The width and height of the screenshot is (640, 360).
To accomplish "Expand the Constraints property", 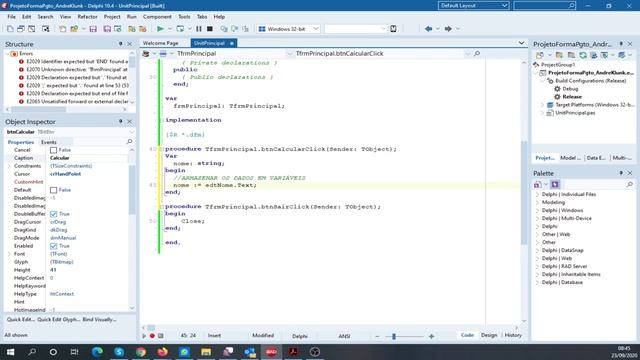I will tap(9, 166).
